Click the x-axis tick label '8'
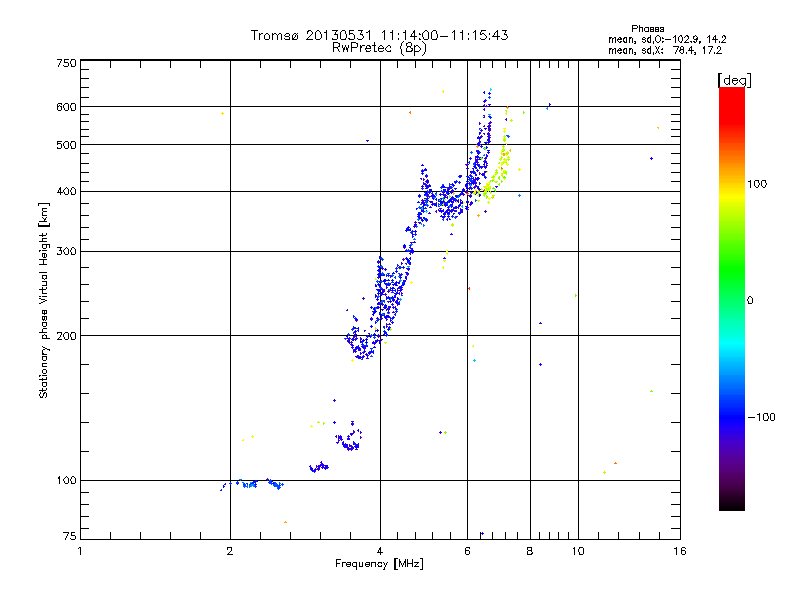 click(530, 551)
